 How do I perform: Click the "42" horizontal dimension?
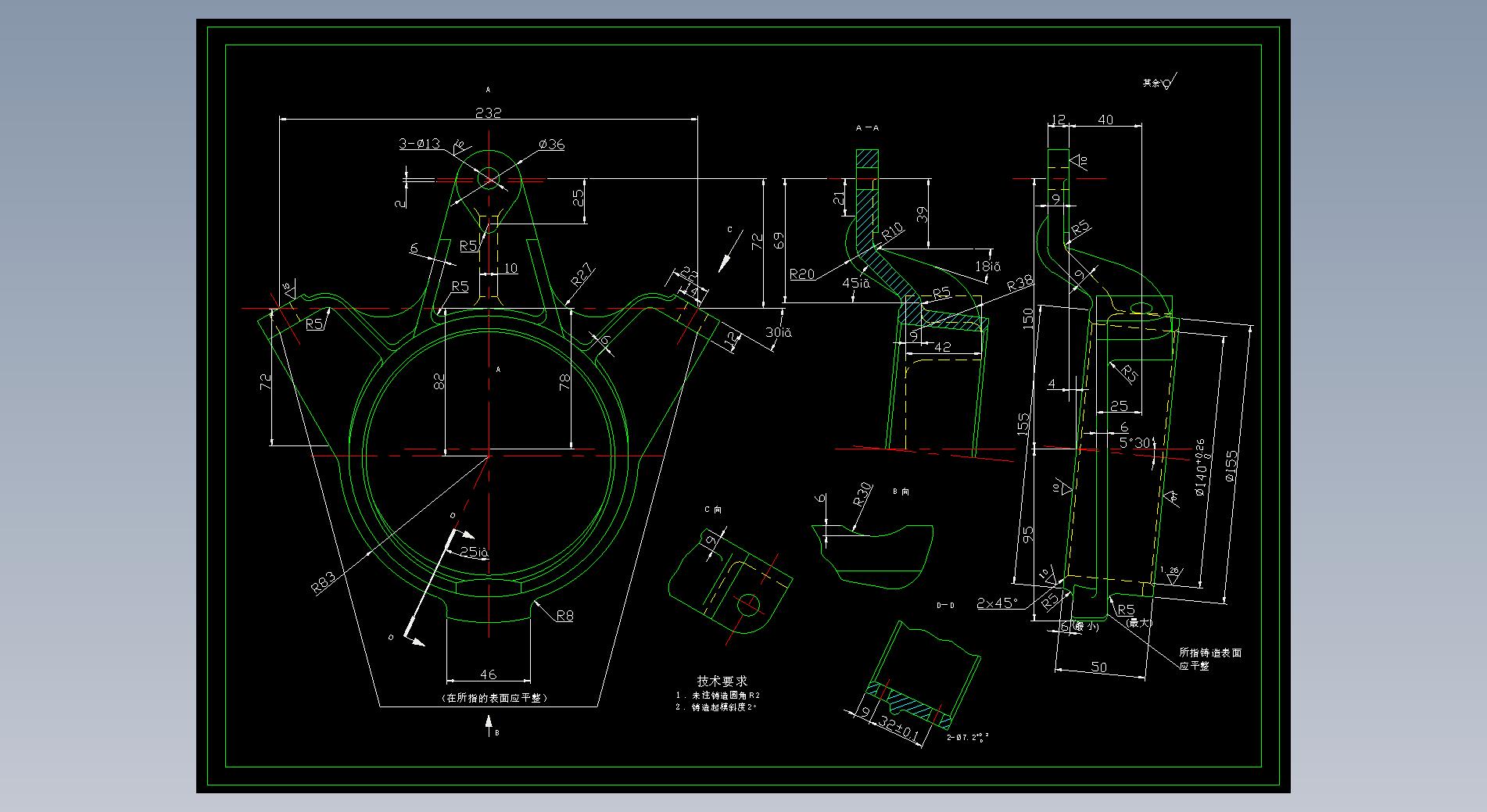(x=943, y=347)
